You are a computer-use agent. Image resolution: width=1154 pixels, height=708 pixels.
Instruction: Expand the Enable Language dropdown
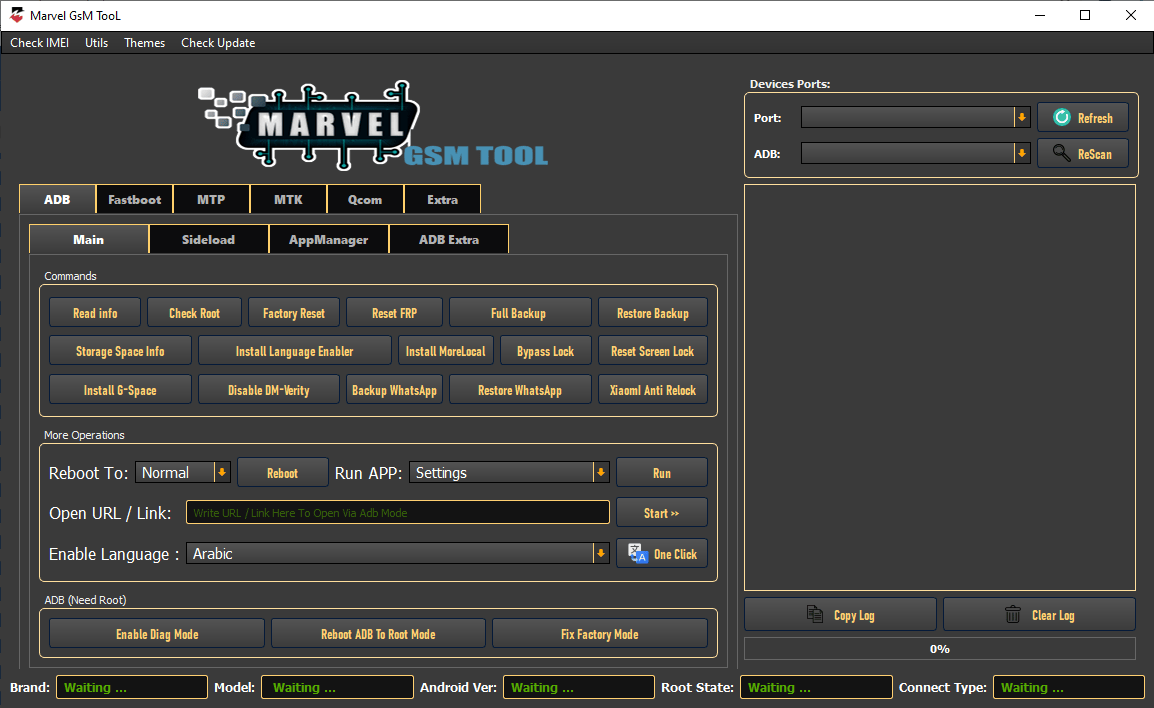[x=600, y=553]
